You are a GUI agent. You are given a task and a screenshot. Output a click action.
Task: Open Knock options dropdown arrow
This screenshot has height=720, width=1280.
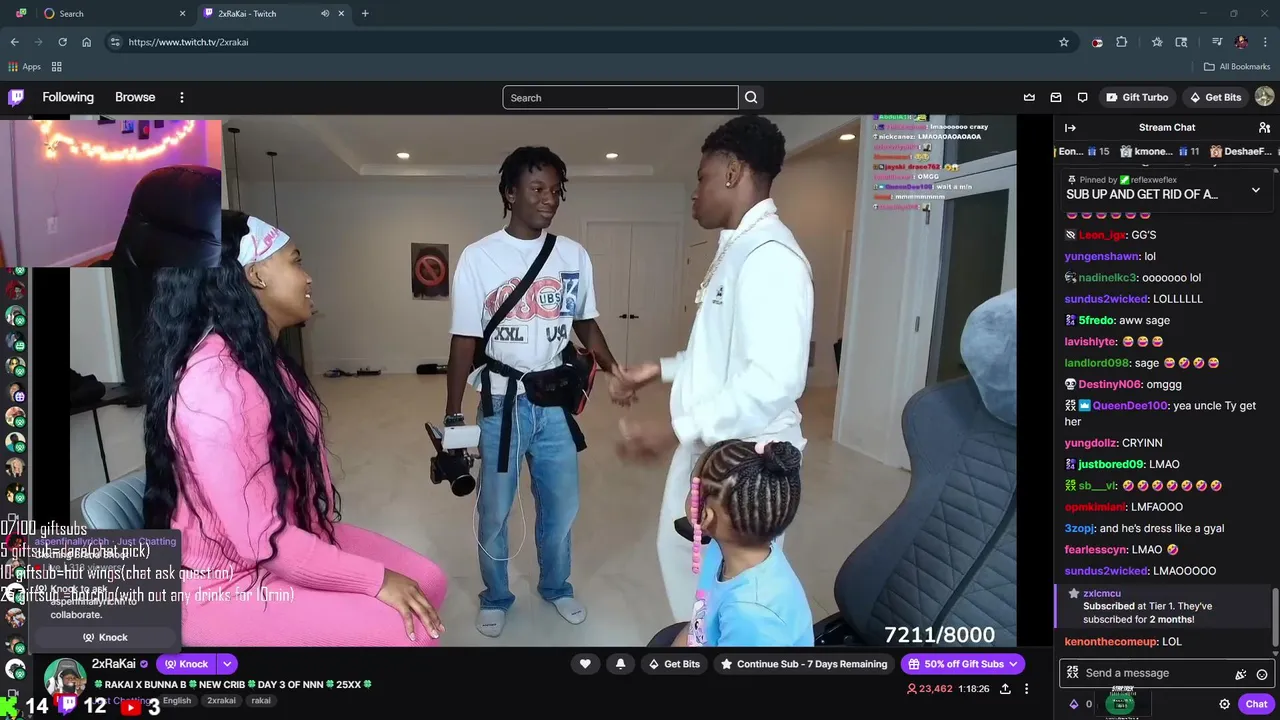click(227, 664)
